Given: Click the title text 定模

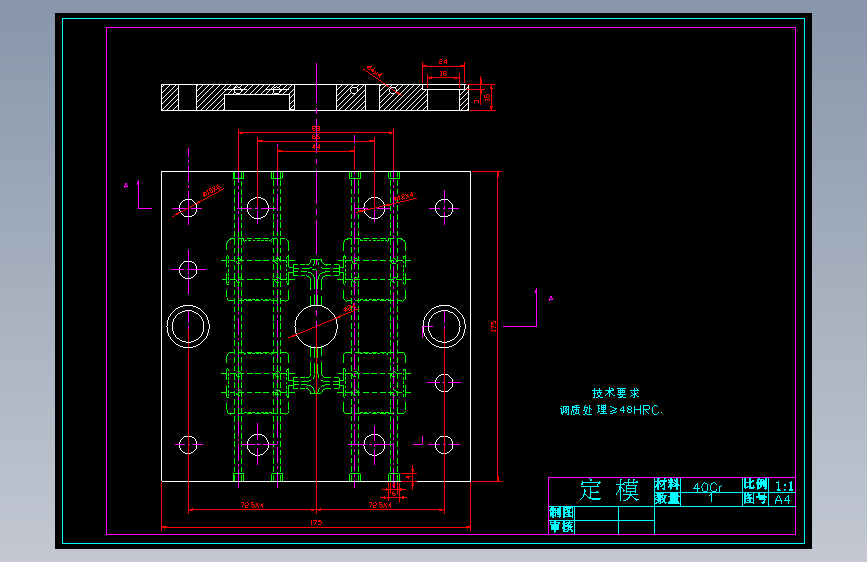Looking at the screenshot, I should pyautogui.click(x=609, y=490).
